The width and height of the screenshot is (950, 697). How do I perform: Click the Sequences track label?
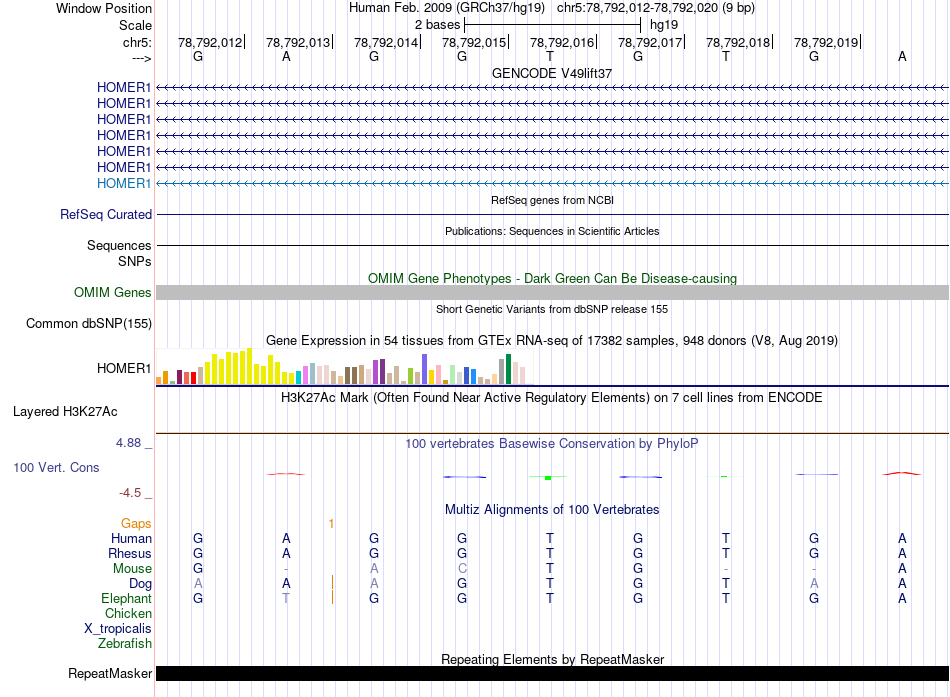(119, 245)
